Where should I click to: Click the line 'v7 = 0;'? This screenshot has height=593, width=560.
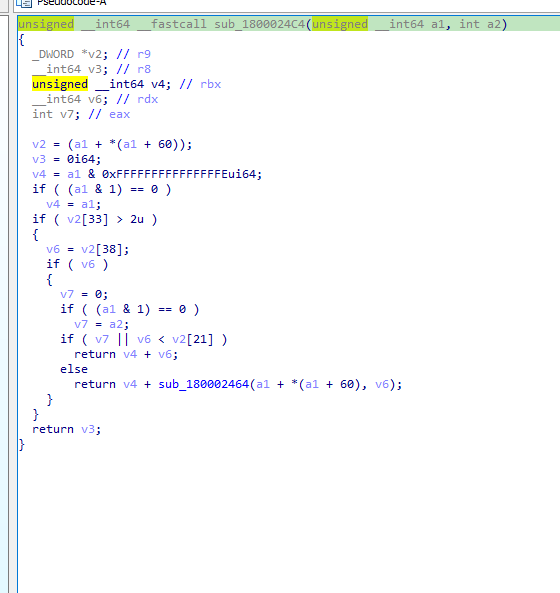pyautogui.click(x=84, y=294)
